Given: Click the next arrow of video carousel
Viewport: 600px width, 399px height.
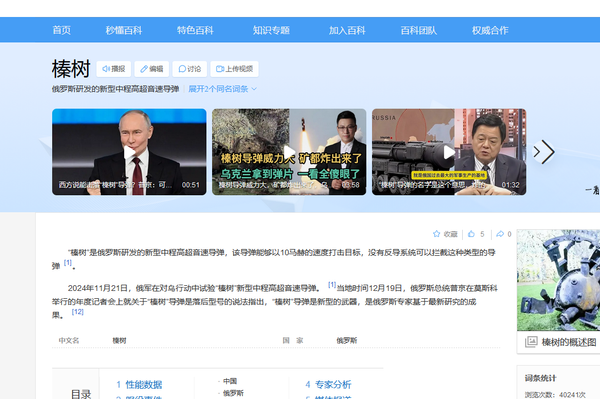Looking at the screenshot, I should (x=544, y=152).
